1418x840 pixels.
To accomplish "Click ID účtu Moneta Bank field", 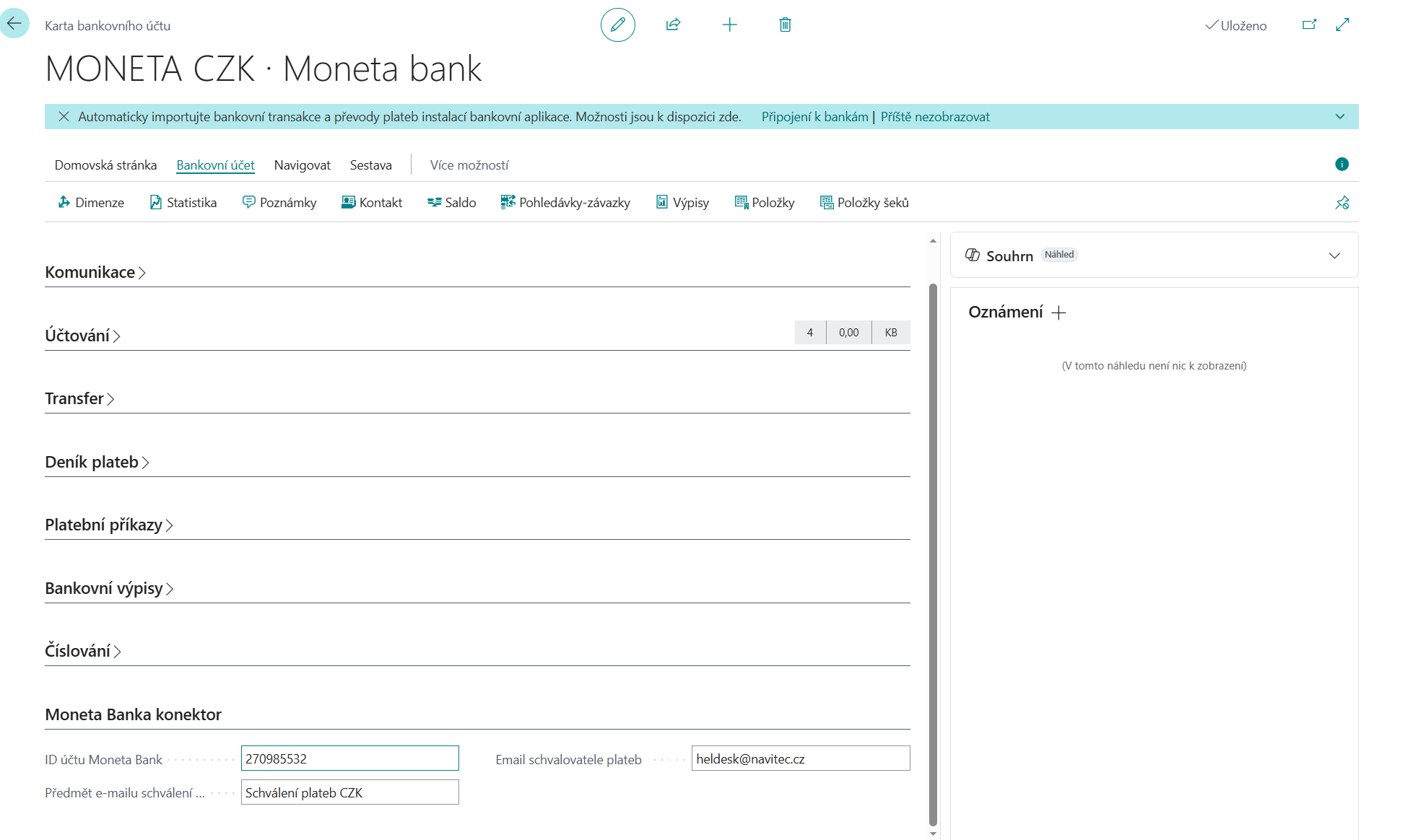I will pyautogui.click(x=349, y=758).
